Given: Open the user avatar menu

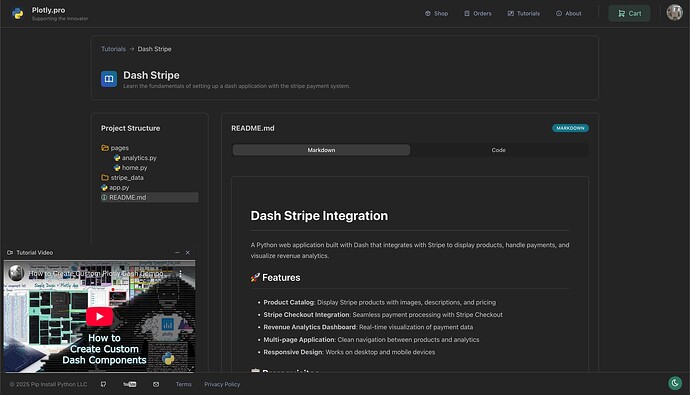Looking at the screenshot, I should pos(674,13).
